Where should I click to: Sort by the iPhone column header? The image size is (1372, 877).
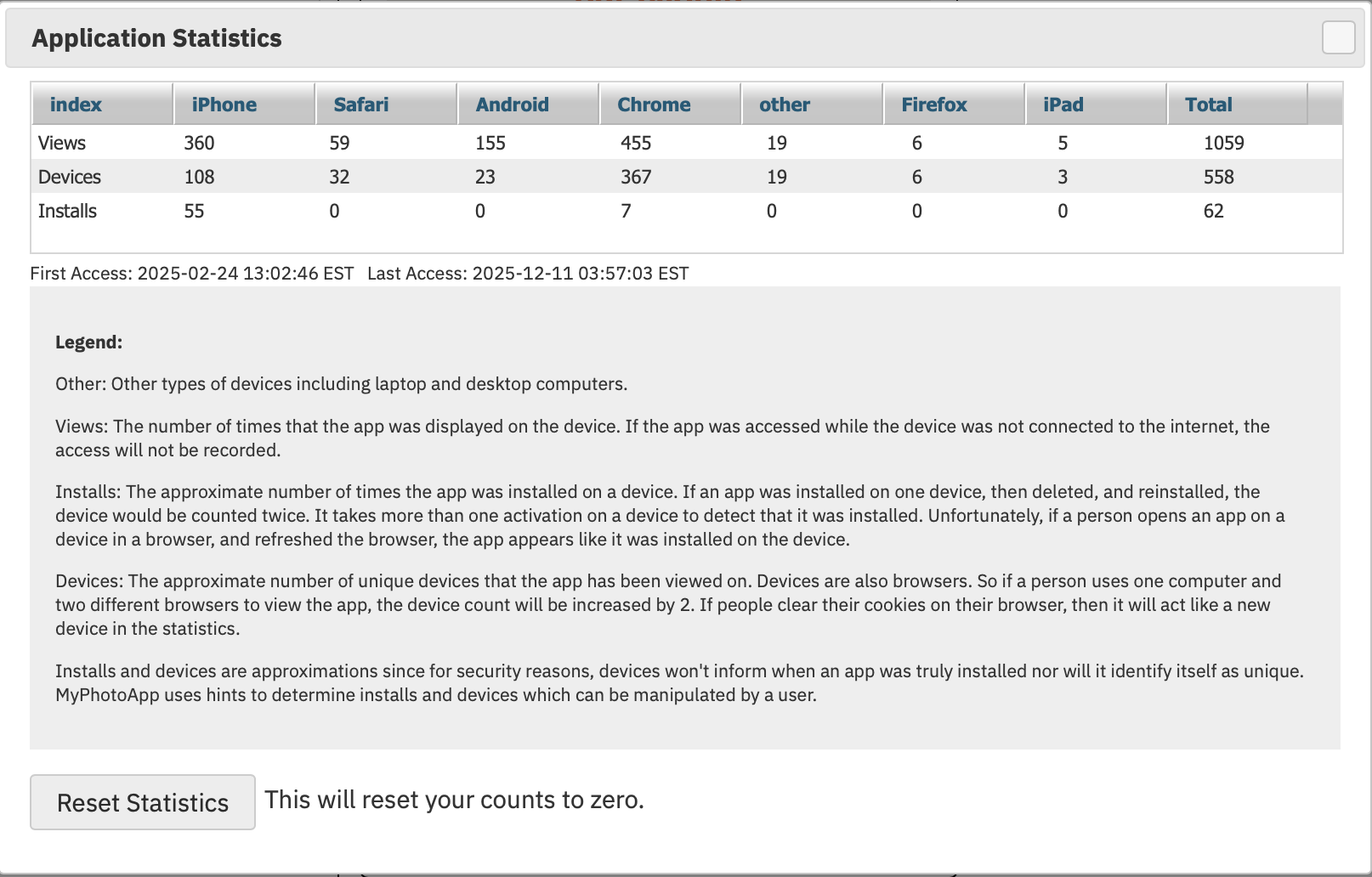point(224,105)
